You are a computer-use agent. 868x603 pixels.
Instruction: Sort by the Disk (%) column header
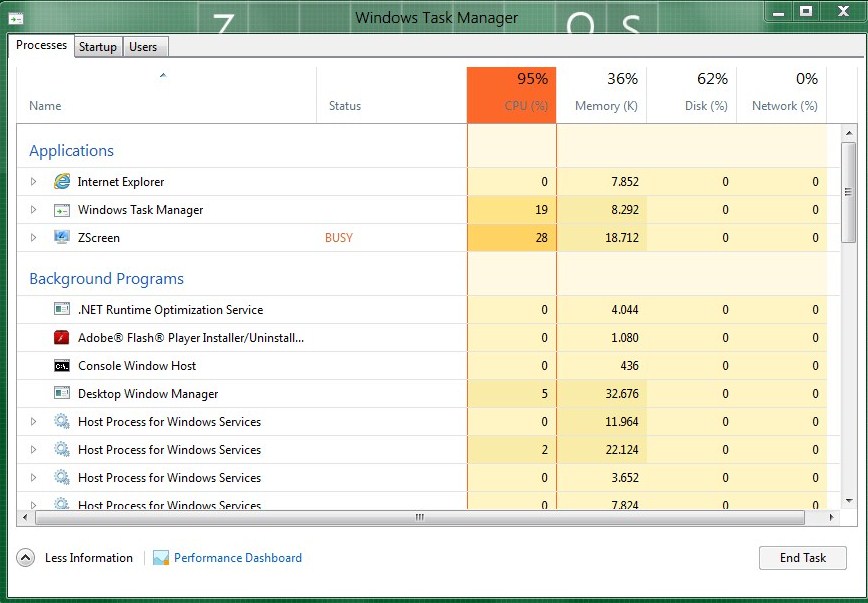click(691, 95)
